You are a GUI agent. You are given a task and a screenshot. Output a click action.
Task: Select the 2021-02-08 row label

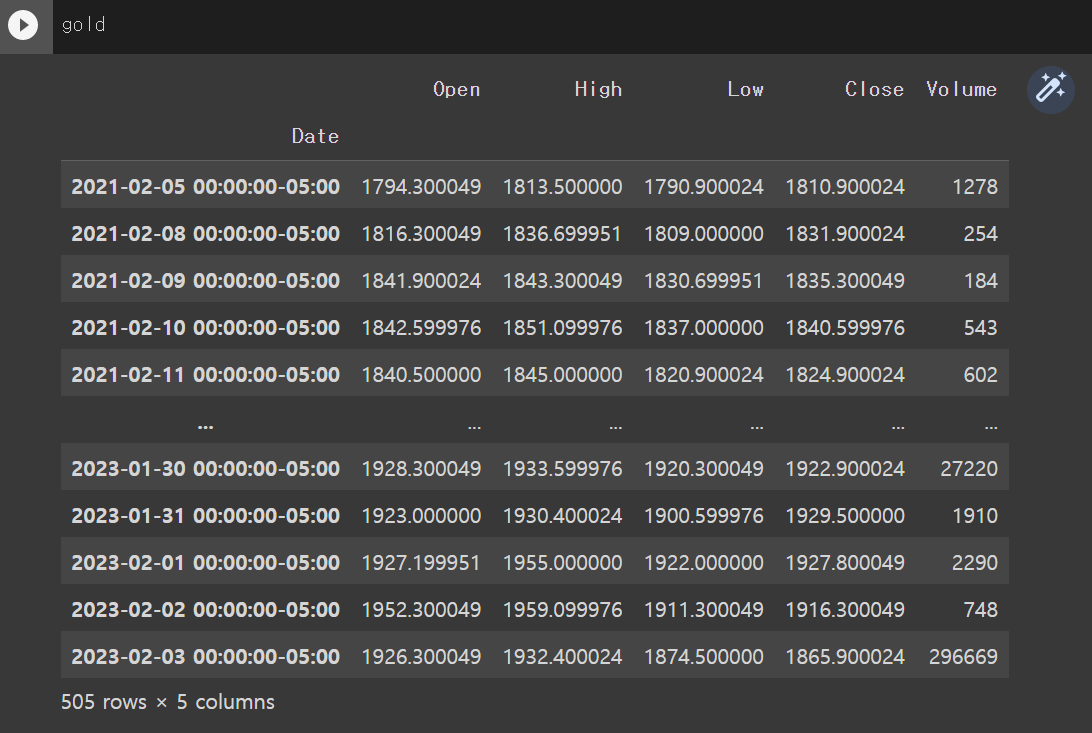(x=205, y=234)
